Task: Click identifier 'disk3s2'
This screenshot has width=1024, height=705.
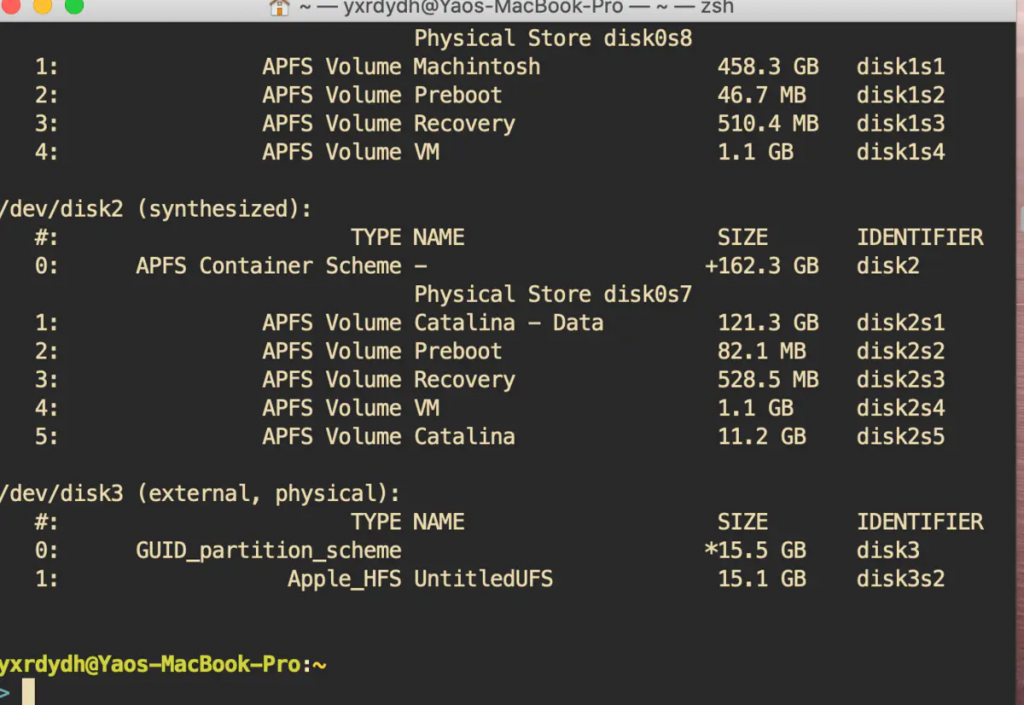Action: click(x=901, y=579)
